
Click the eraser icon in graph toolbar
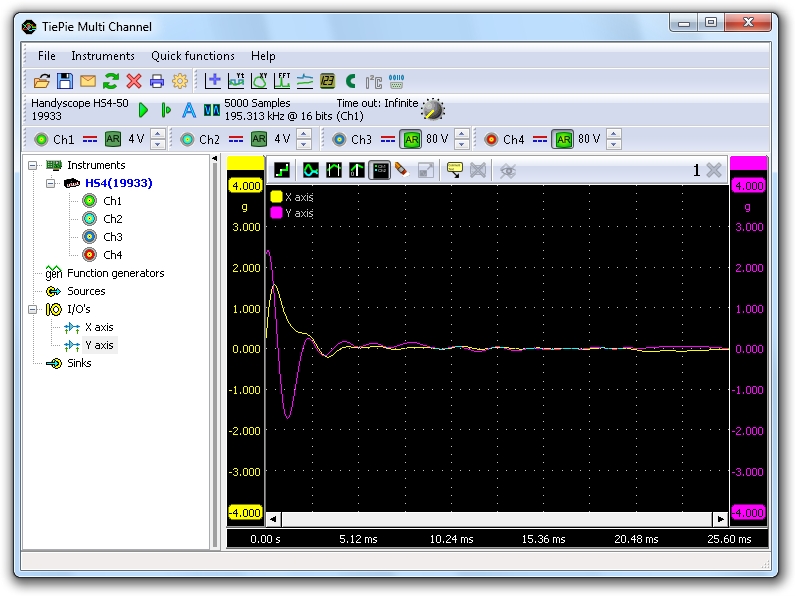(402, 170)
